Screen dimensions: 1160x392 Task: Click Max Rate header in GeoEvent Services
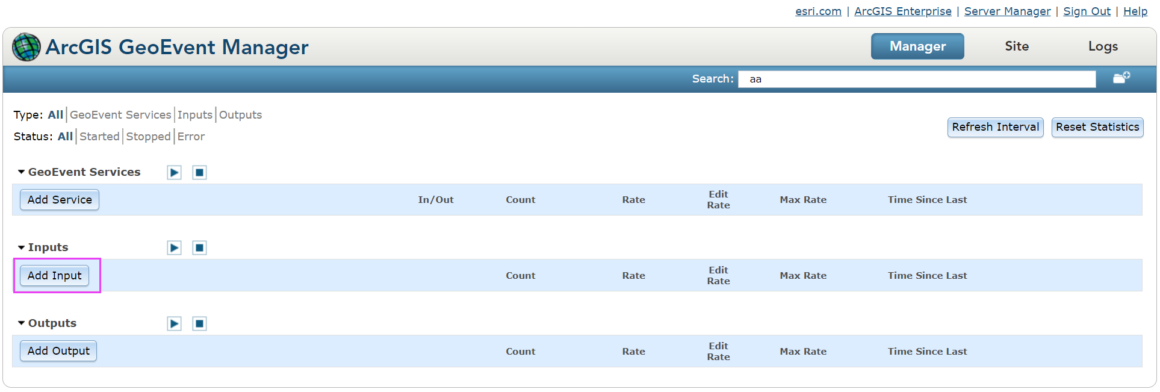[x=803, y=200]
